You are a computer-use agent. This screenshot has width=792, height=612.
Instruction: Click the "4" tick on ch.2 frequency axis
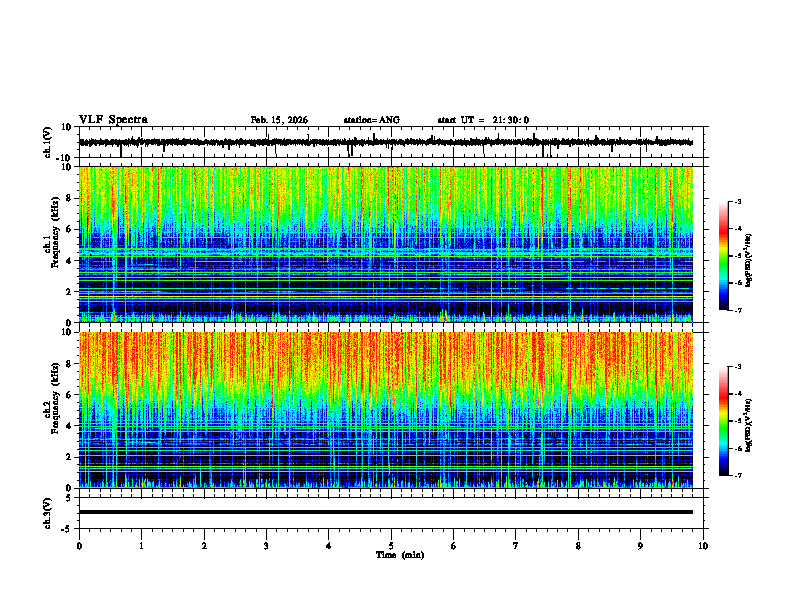point(69,426)
